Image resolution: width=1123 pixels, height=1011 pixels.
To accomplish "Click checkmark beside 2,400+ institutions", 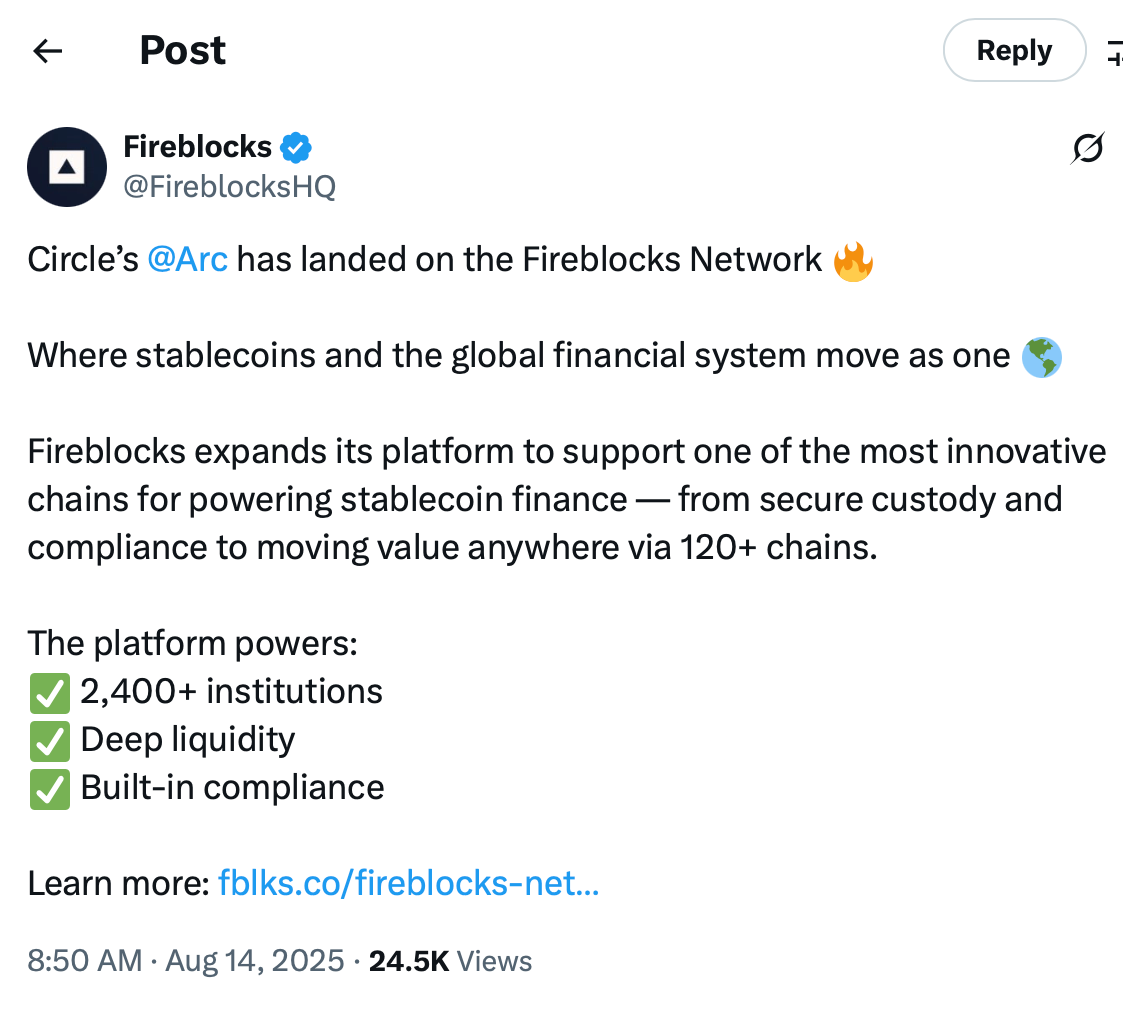I will tap(49, 692).
